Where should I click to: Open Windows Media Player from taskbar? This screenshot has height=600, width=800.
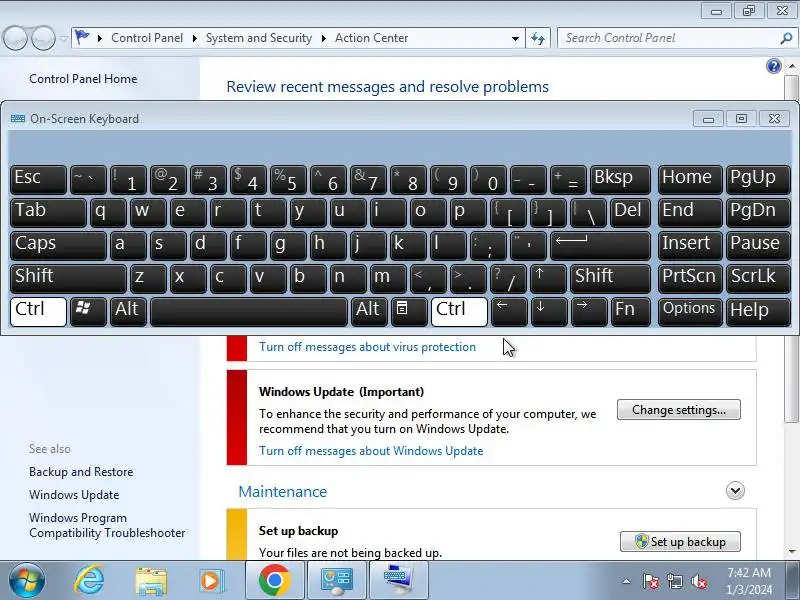(211, 581)
